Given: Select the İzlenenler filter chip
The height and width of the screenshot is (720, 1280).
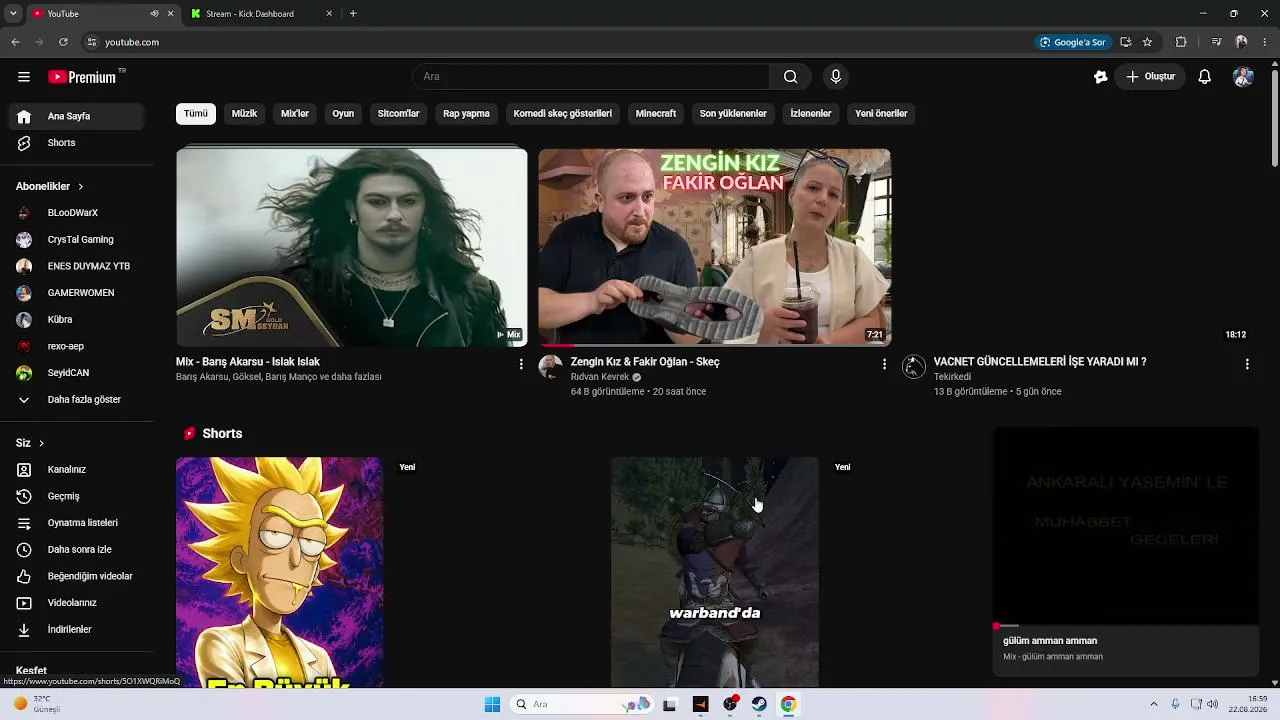Looking at the screenshot, I should [x=811, y=114].
